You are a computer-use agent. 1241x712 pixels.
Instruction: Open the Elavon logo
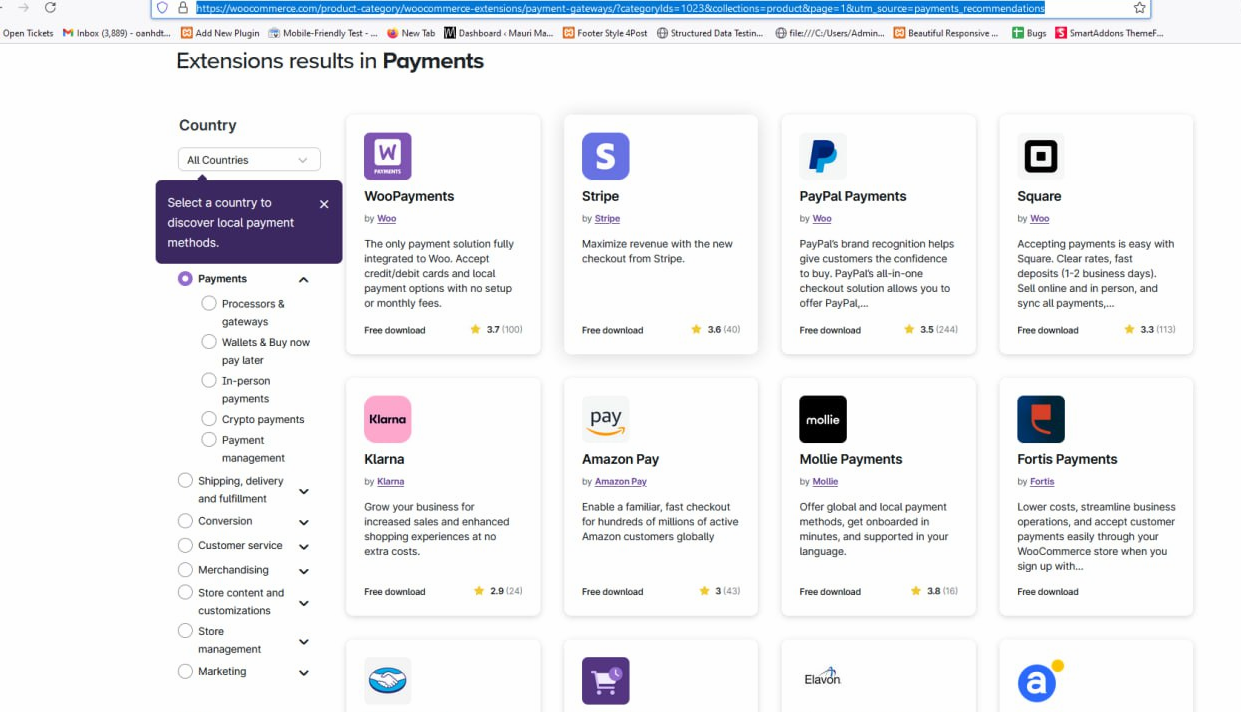tap(823, 678)
